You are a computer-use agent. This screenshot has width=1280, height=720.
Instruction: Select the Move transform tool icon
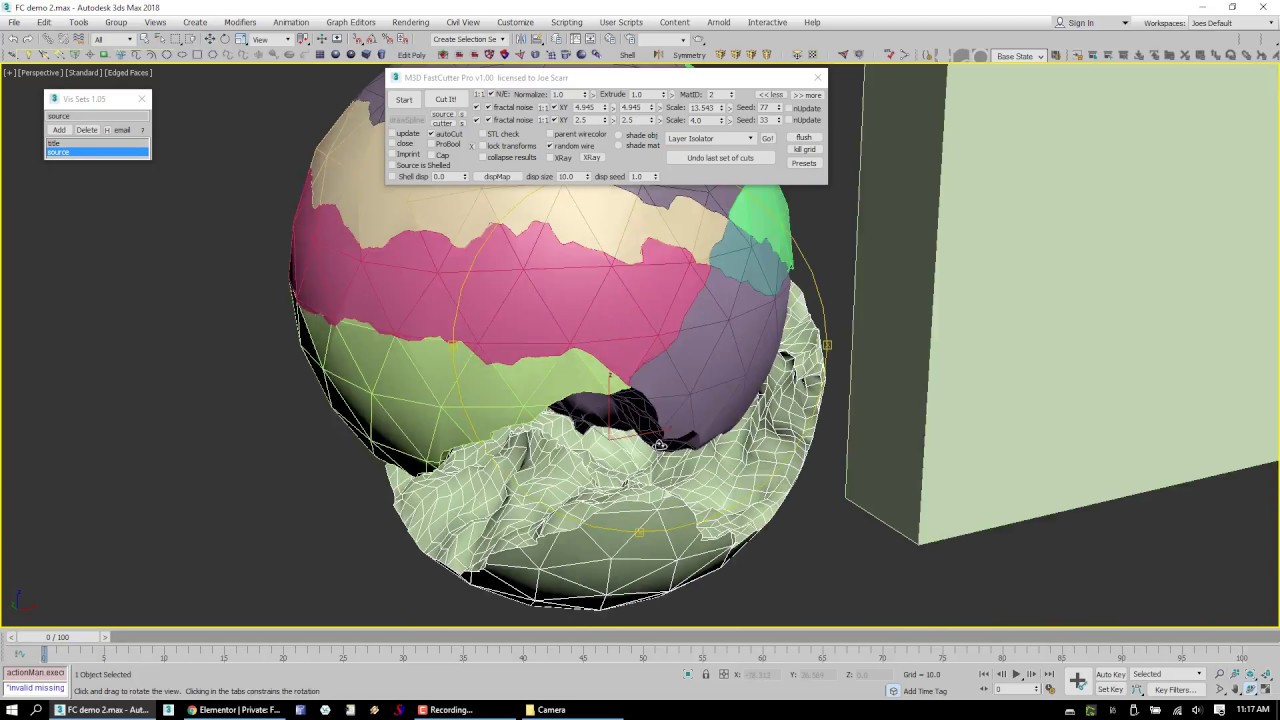(x=210, y=39)
